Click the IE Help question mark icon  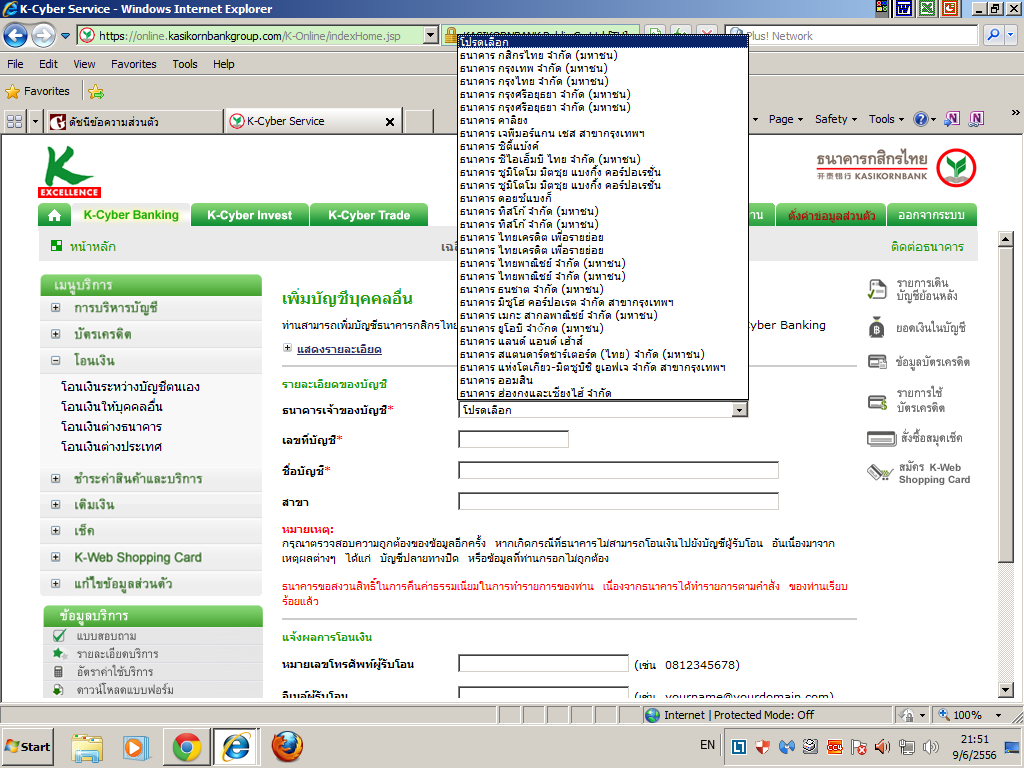click(921, 119)
